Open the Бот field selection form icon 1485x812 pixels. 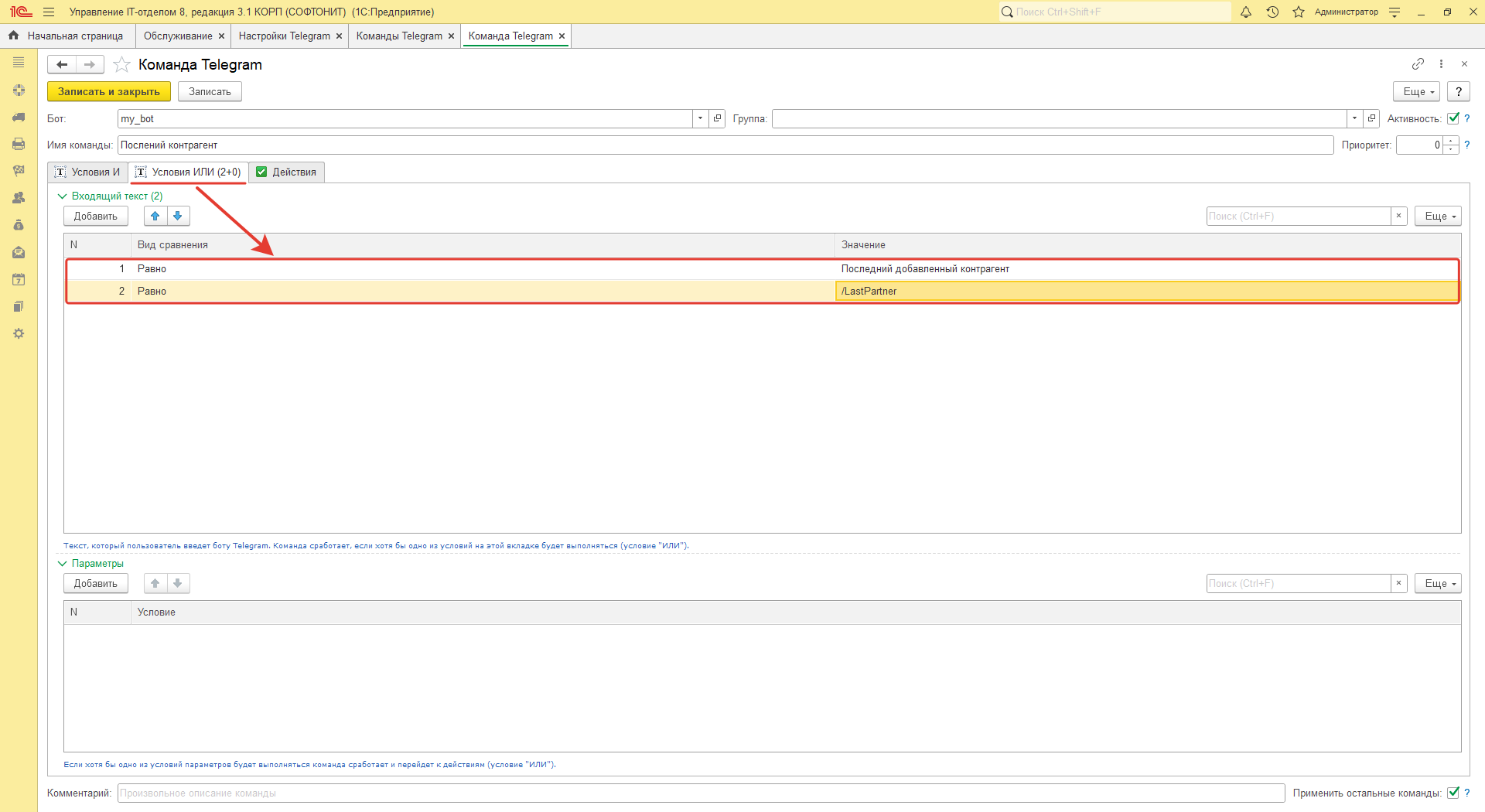click(718, 119)
